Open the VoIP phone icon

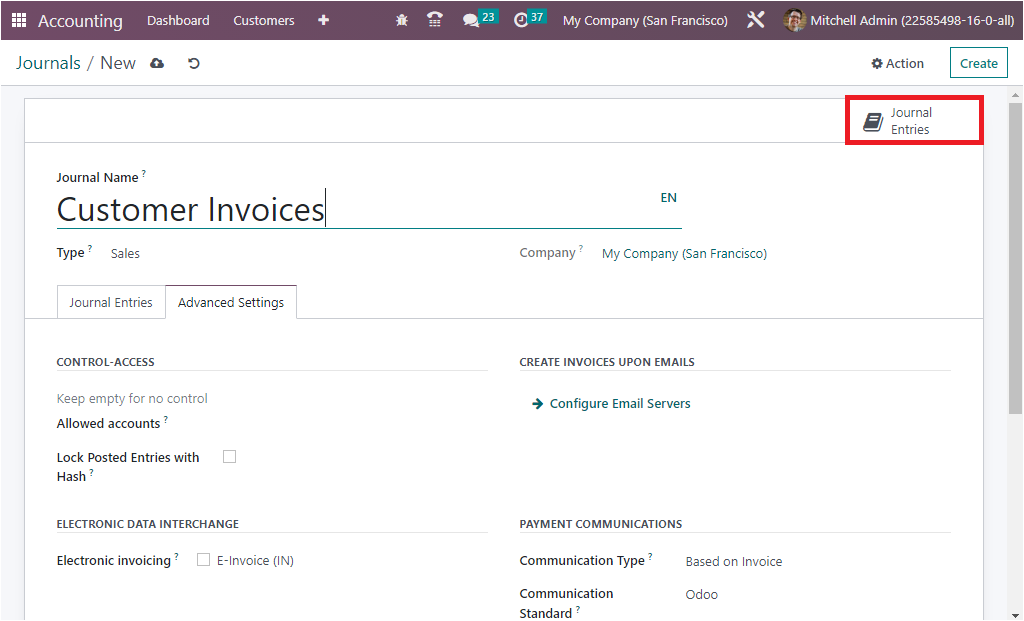435,20
